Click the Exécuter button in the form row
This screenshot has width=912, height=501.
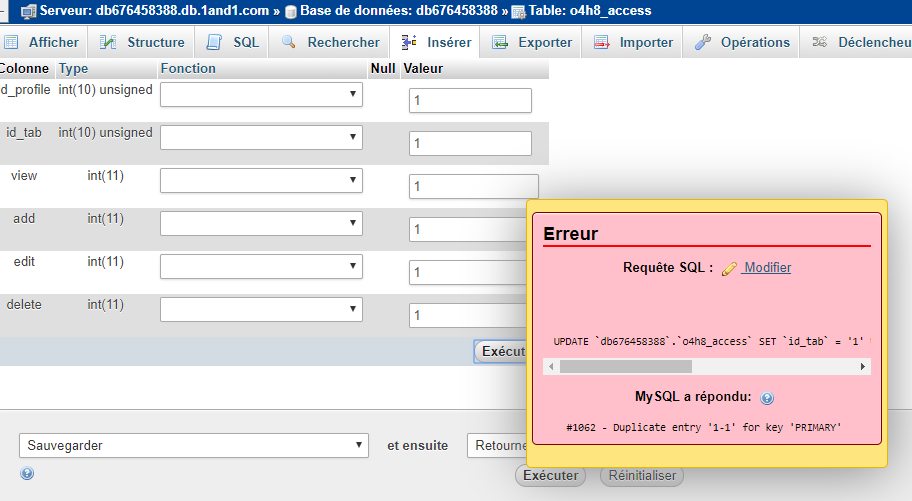coord(501,352)
